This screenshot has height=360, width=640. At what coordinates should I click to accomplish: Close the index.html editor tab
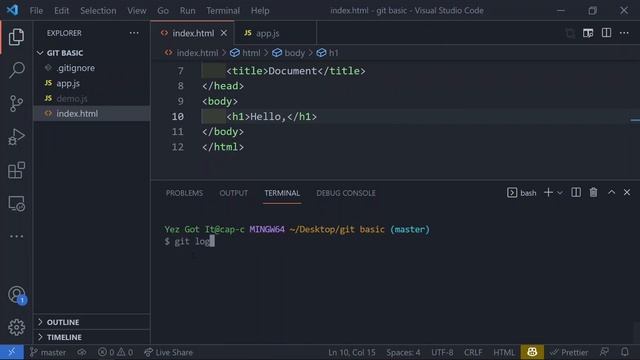224,33
